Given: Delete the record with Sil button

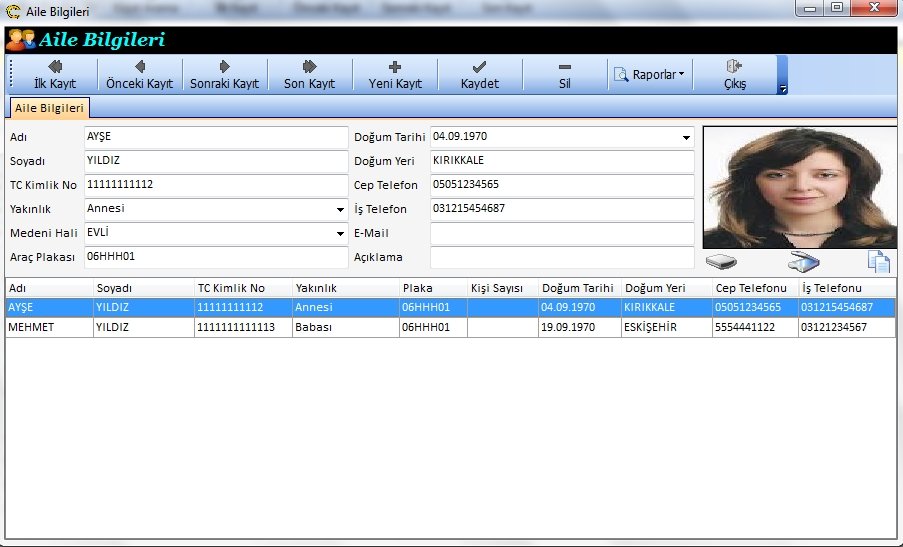Looking at the screenshot, I should pyautogui.click(x=564, y=75).
